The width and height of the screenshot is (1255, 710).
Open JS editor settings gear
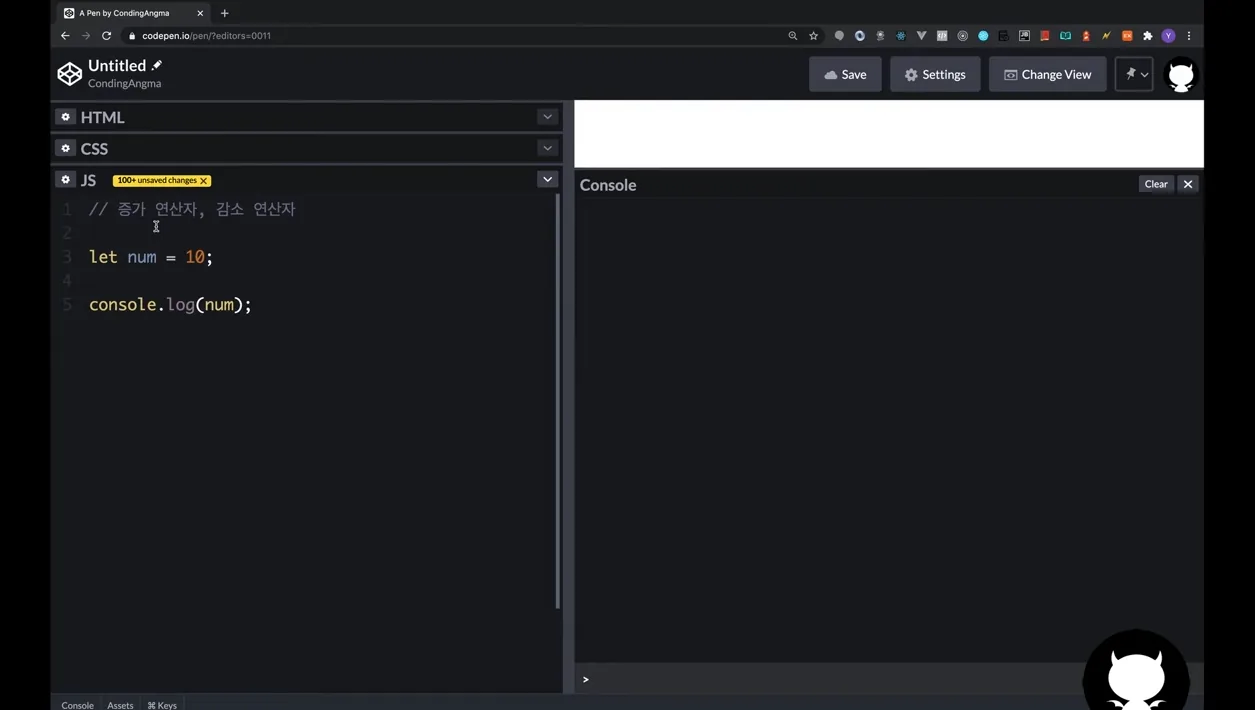65,180
